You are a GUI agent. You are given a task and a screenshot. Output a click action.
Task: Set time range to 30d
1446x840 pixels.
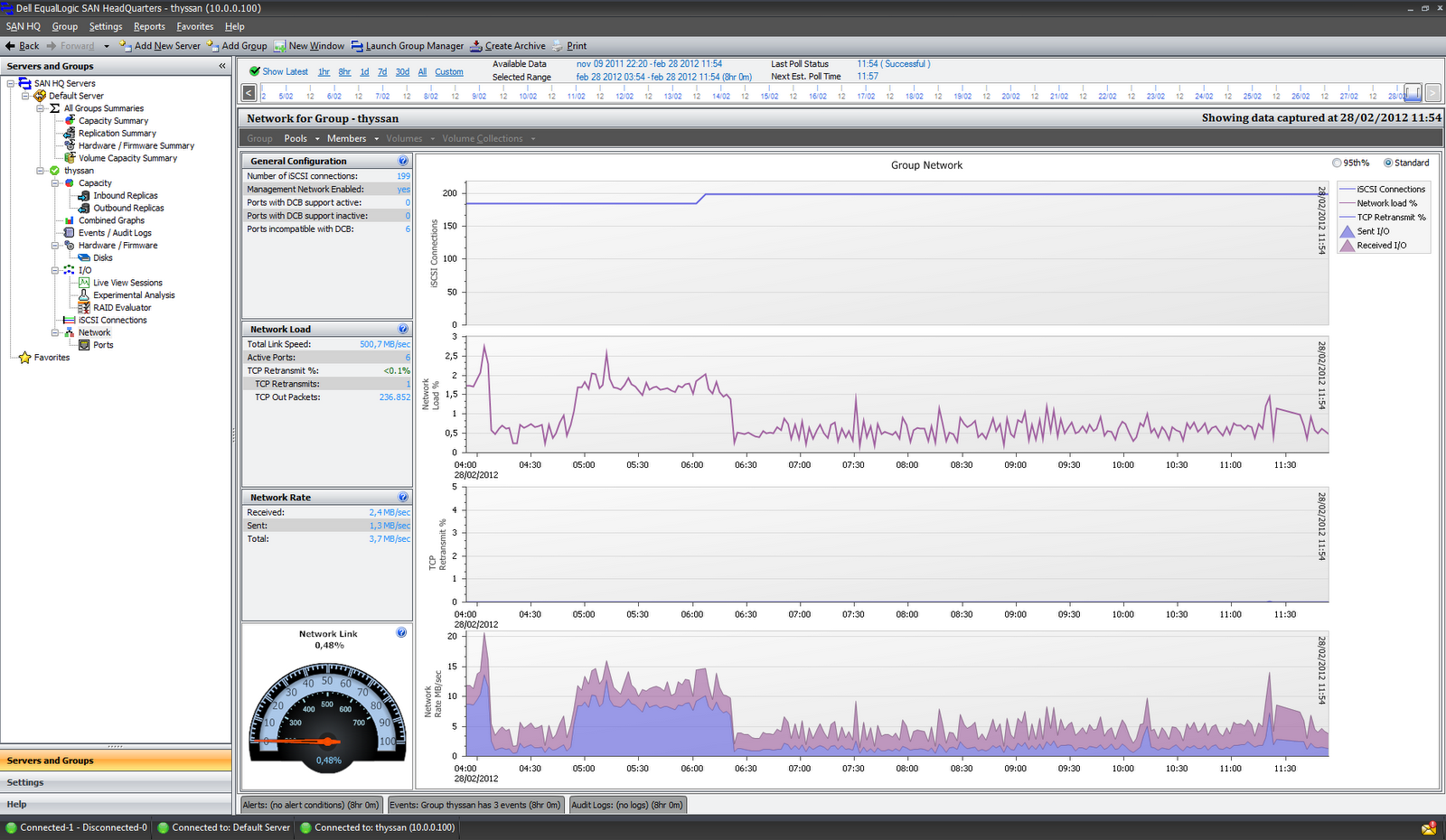402,71
